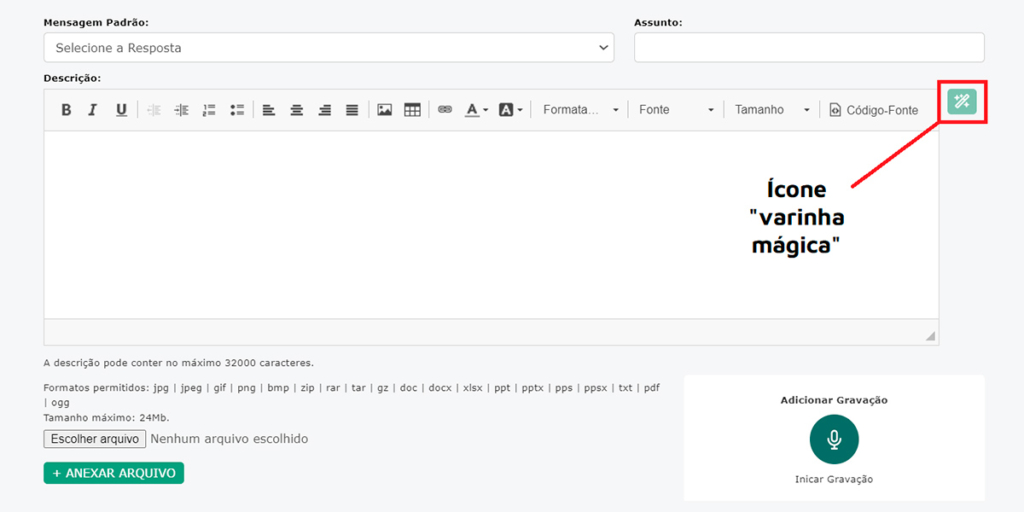1024x512 pixels.
Task: Open the Tamanho font size dropdown
Action: [772, 110]
